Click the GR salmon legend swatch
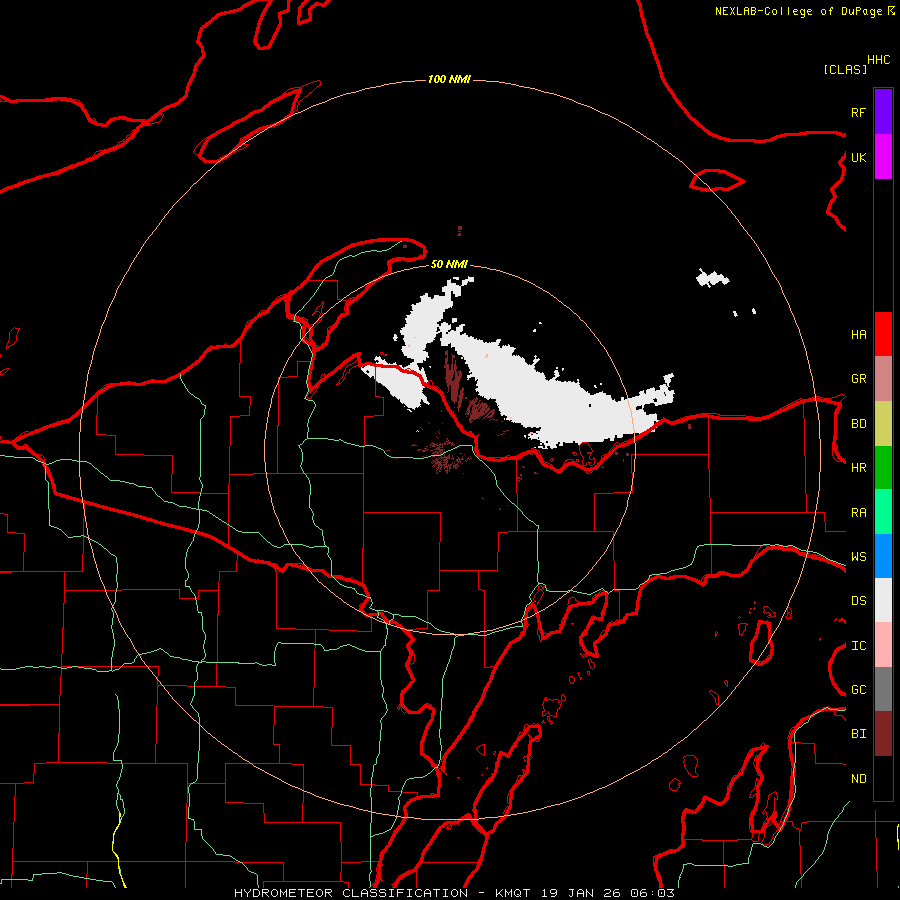Screen dimensions: 900x900 [x=883, y=379]
